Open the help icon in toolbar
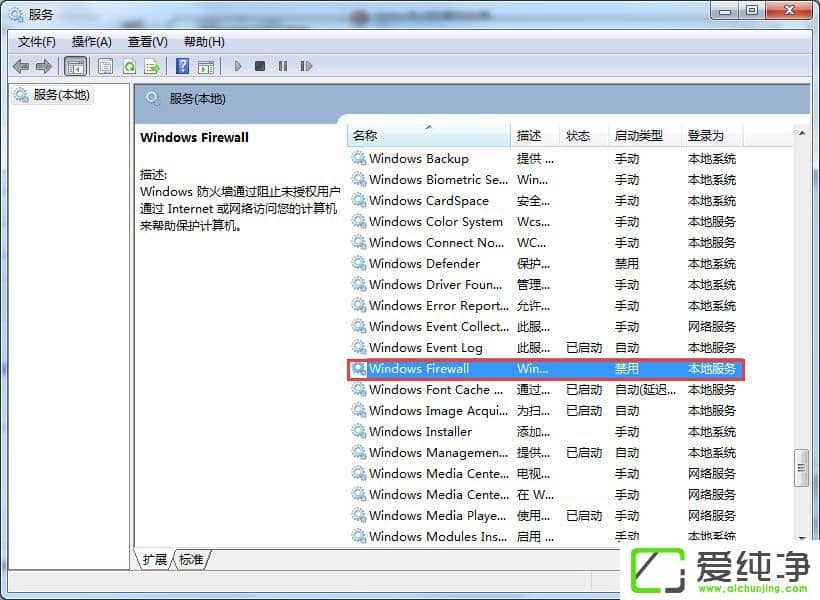The image size is (820, 600). 182,66
